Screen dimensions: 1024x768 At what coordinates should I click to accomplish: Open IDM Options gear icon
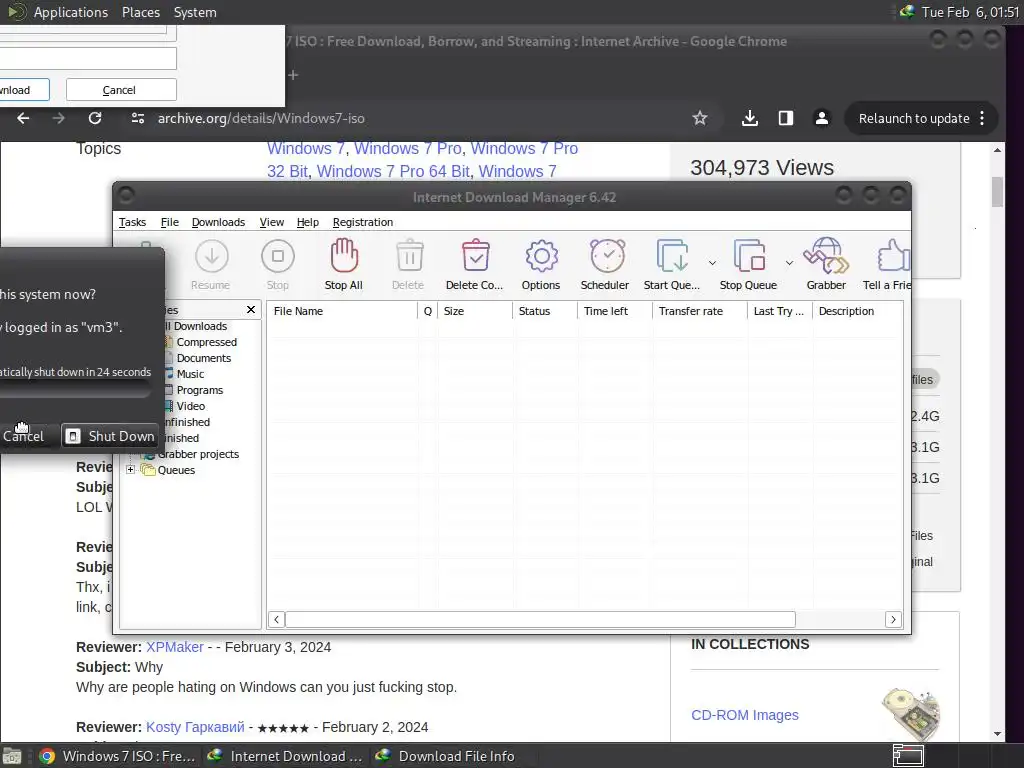click(x=541, y=256)
